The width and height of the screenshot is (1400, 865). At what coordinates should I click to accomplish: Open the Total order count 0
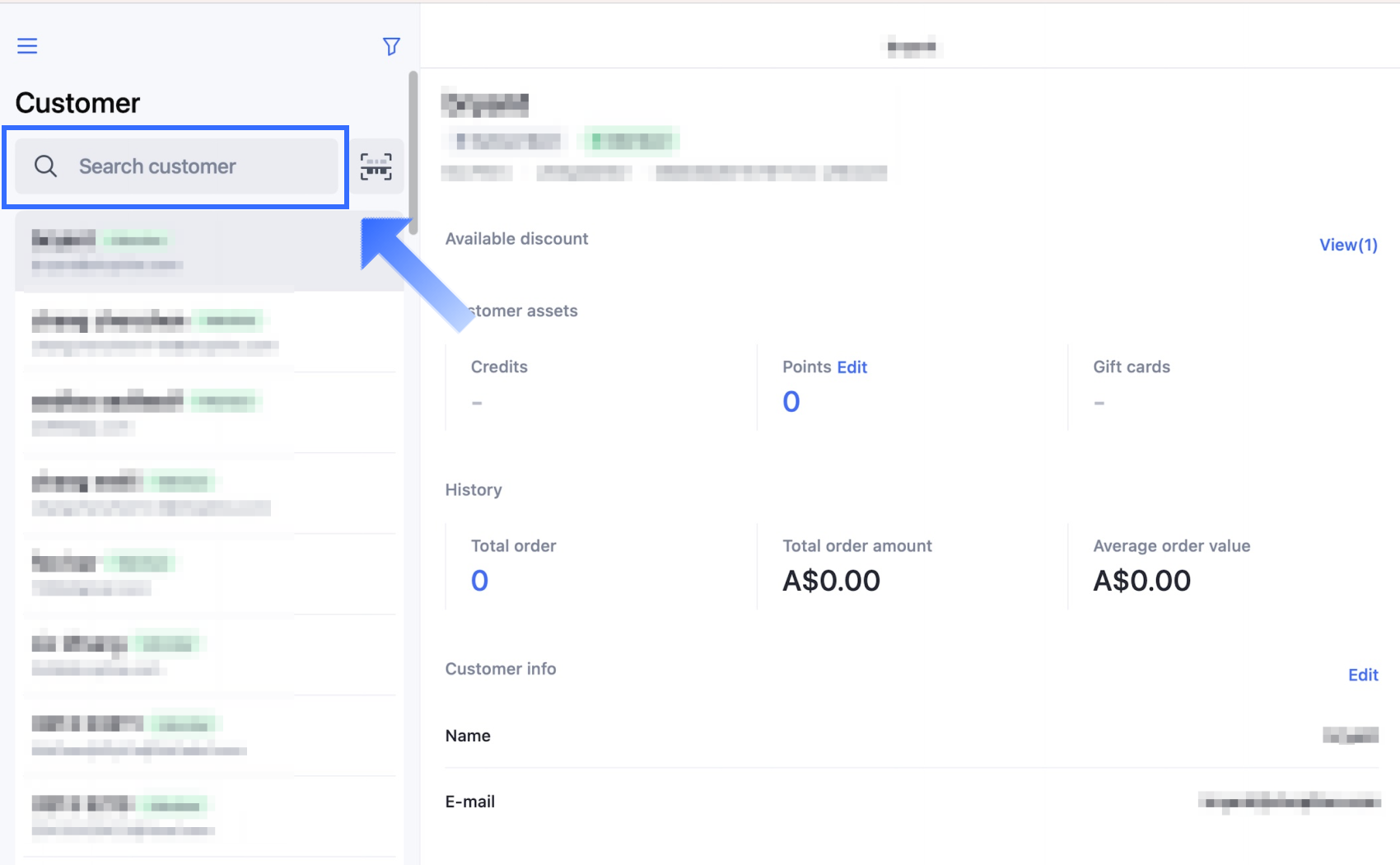pyautogui.click(x=479, y=581)
